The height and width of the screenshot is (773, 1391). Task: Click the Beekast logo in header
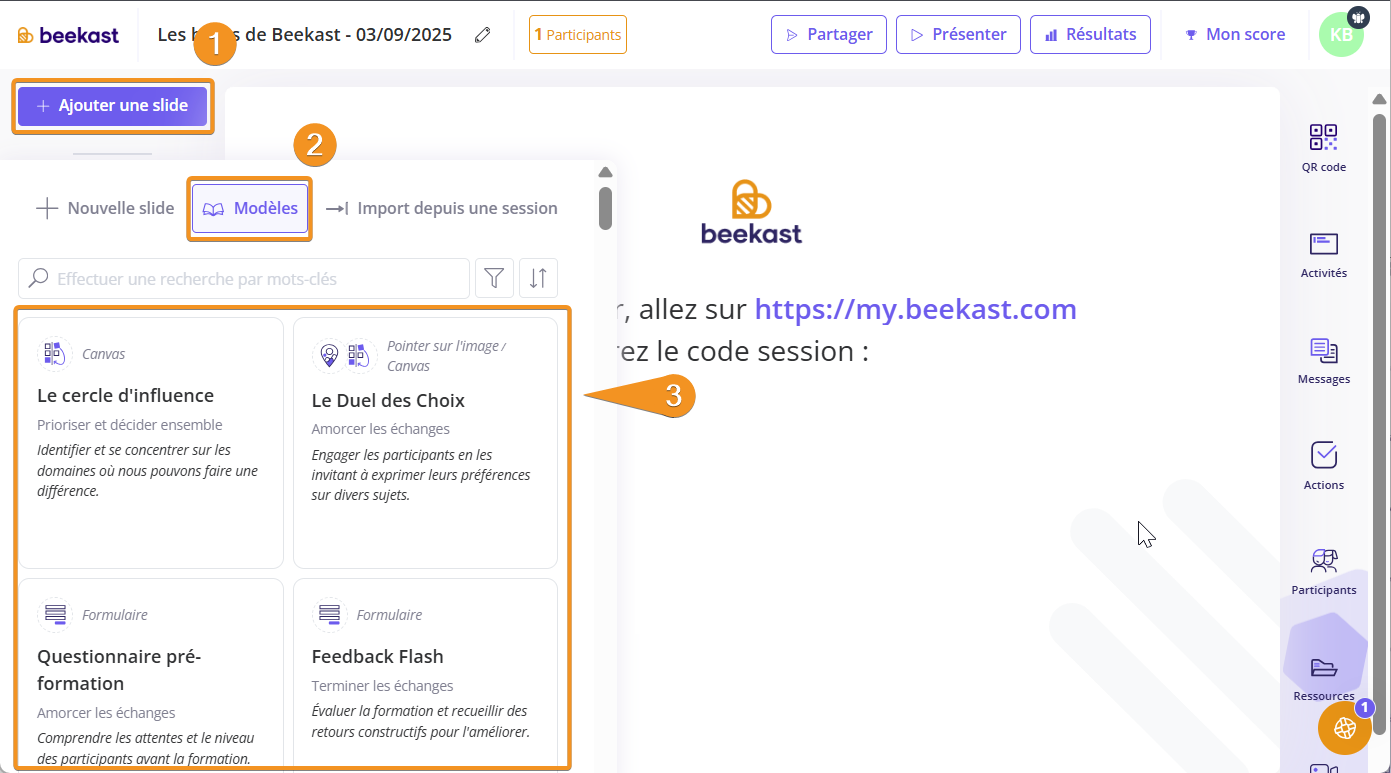[68, 35]
